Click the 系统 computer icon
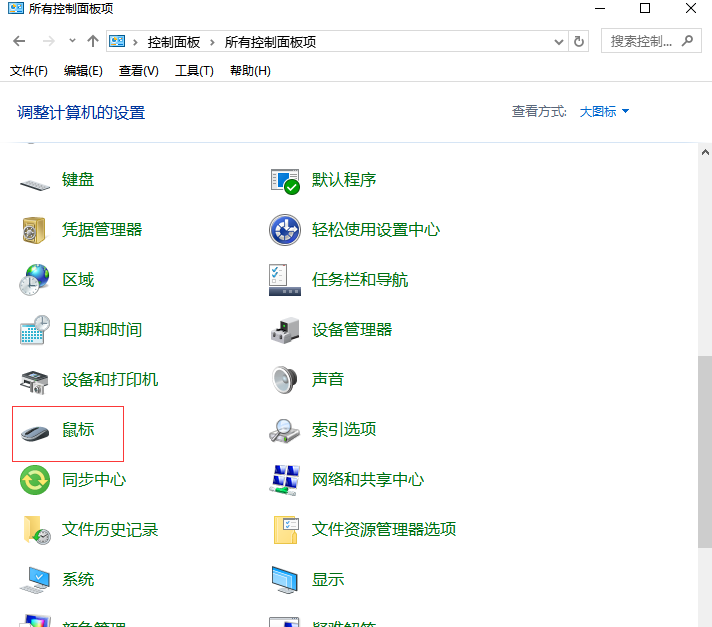The height and width of the screenshot is (627, 712). pyautogui.click(x=35, y=580)
